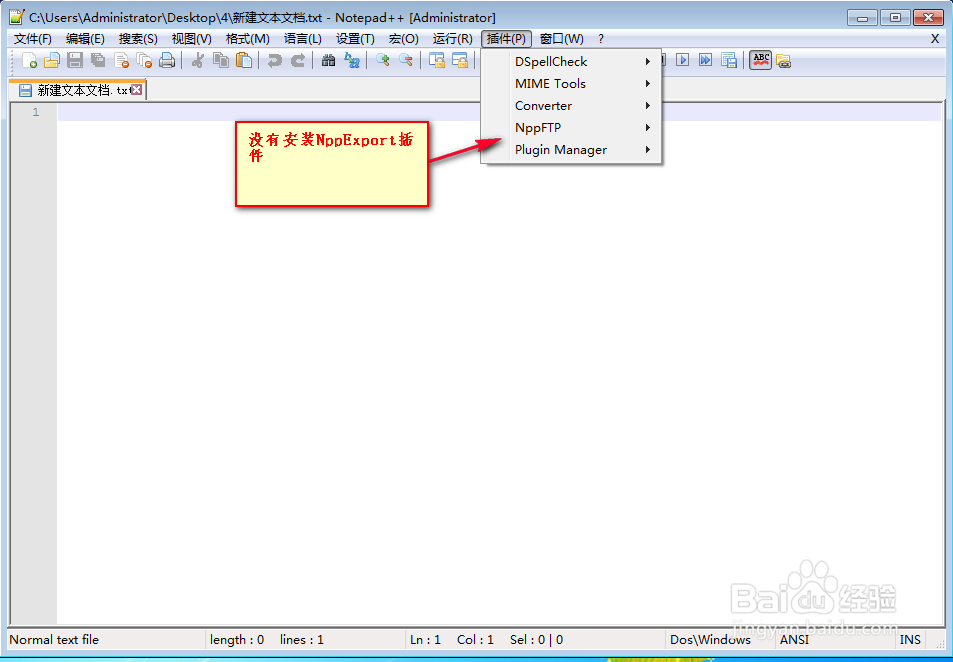
Task: Maximize the Notepad++ window
Action: click(x=895, y=17)
